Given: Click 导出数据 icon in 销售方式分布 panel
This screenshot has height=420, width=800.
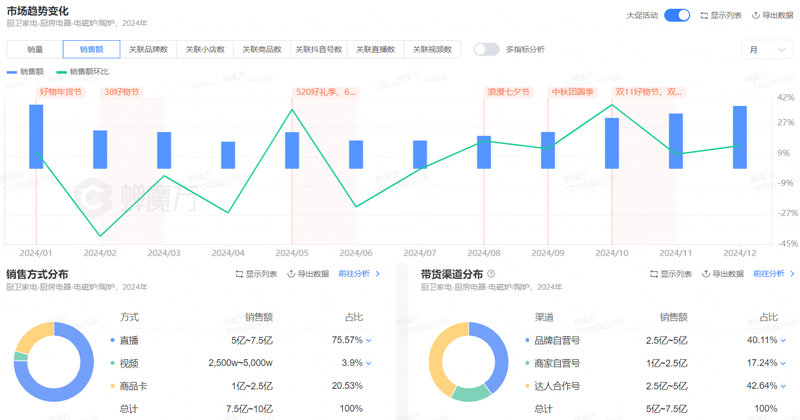Looking at the screenshot, I should [x=291, y=274].
